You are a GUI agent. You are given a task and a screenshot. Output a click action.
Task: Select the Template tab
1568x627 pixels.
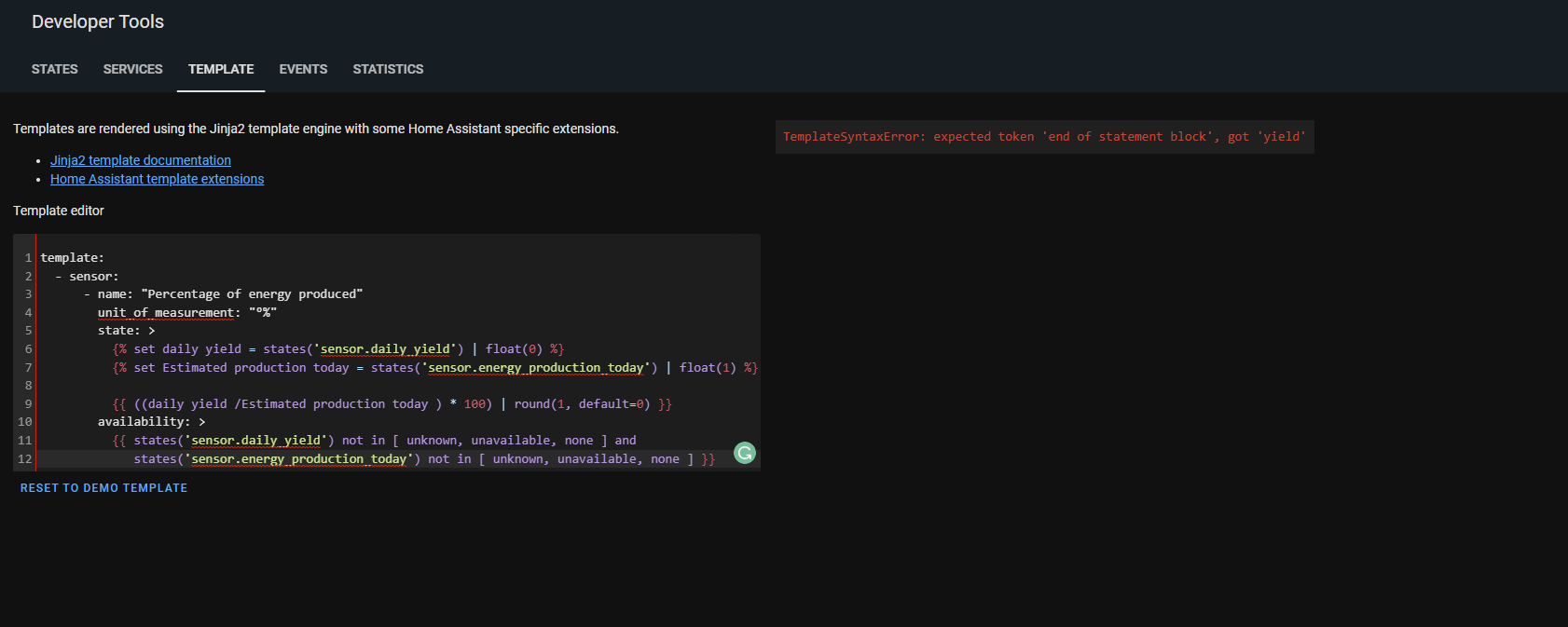point(221,69)
